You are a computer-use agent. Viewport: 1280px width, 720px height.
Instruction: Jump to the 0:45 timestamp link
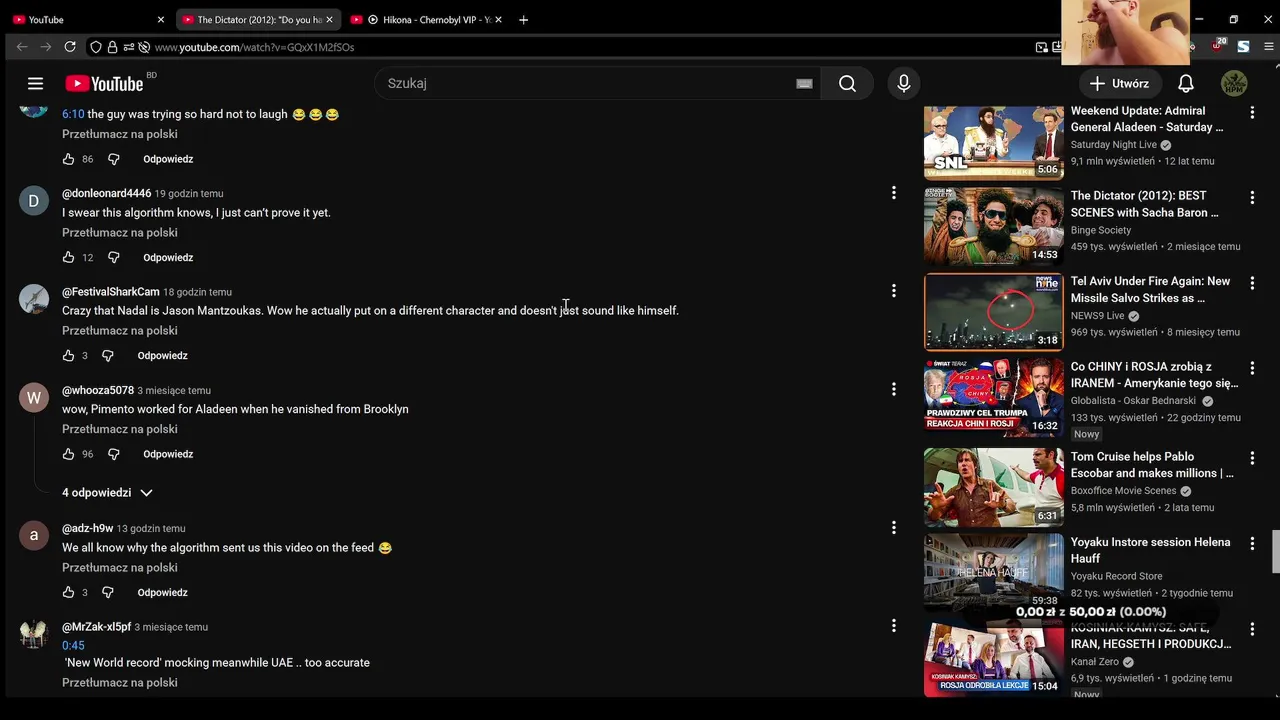(73, 646)
